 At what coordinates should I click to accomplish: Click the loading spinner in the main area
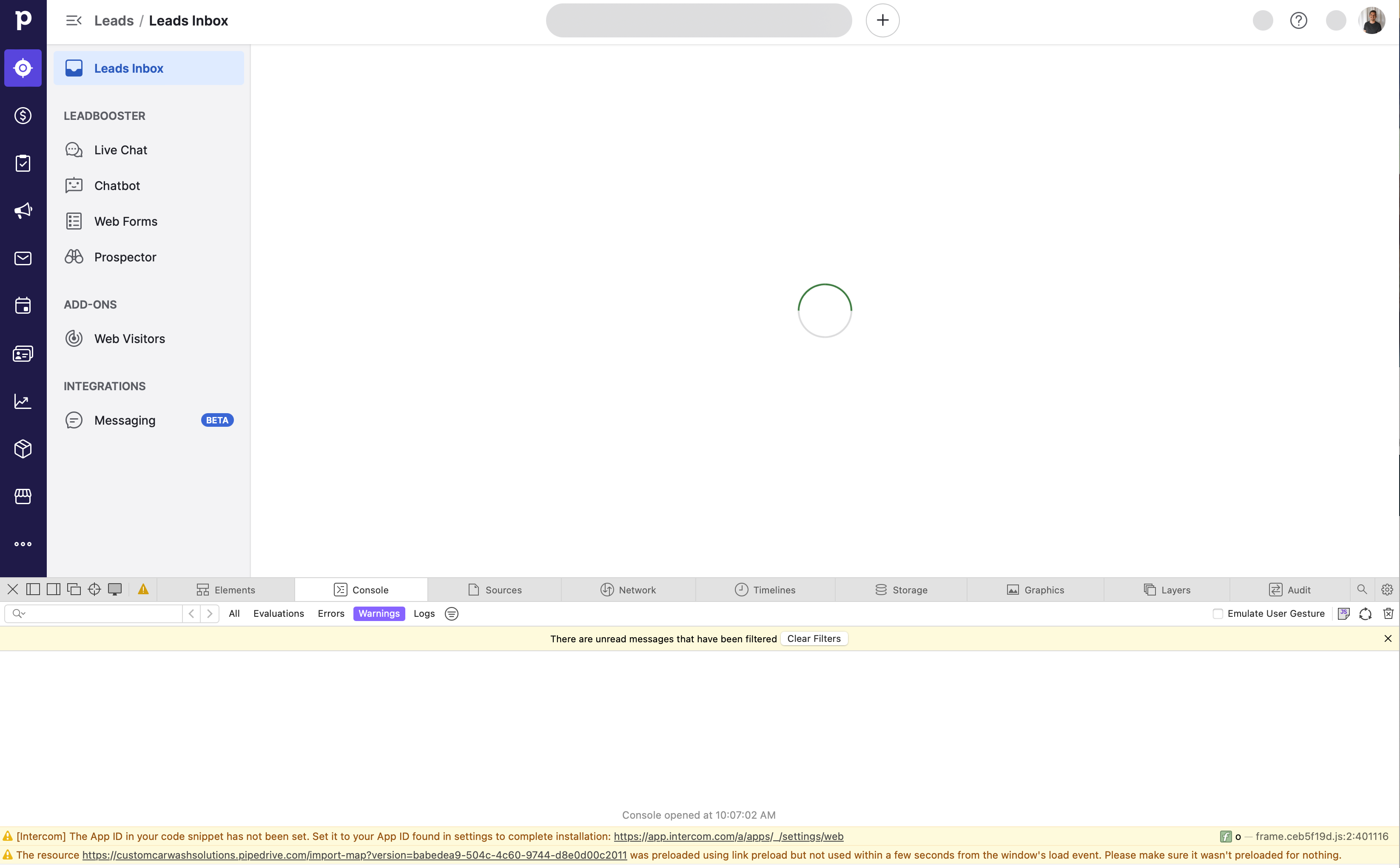[824, 311]
